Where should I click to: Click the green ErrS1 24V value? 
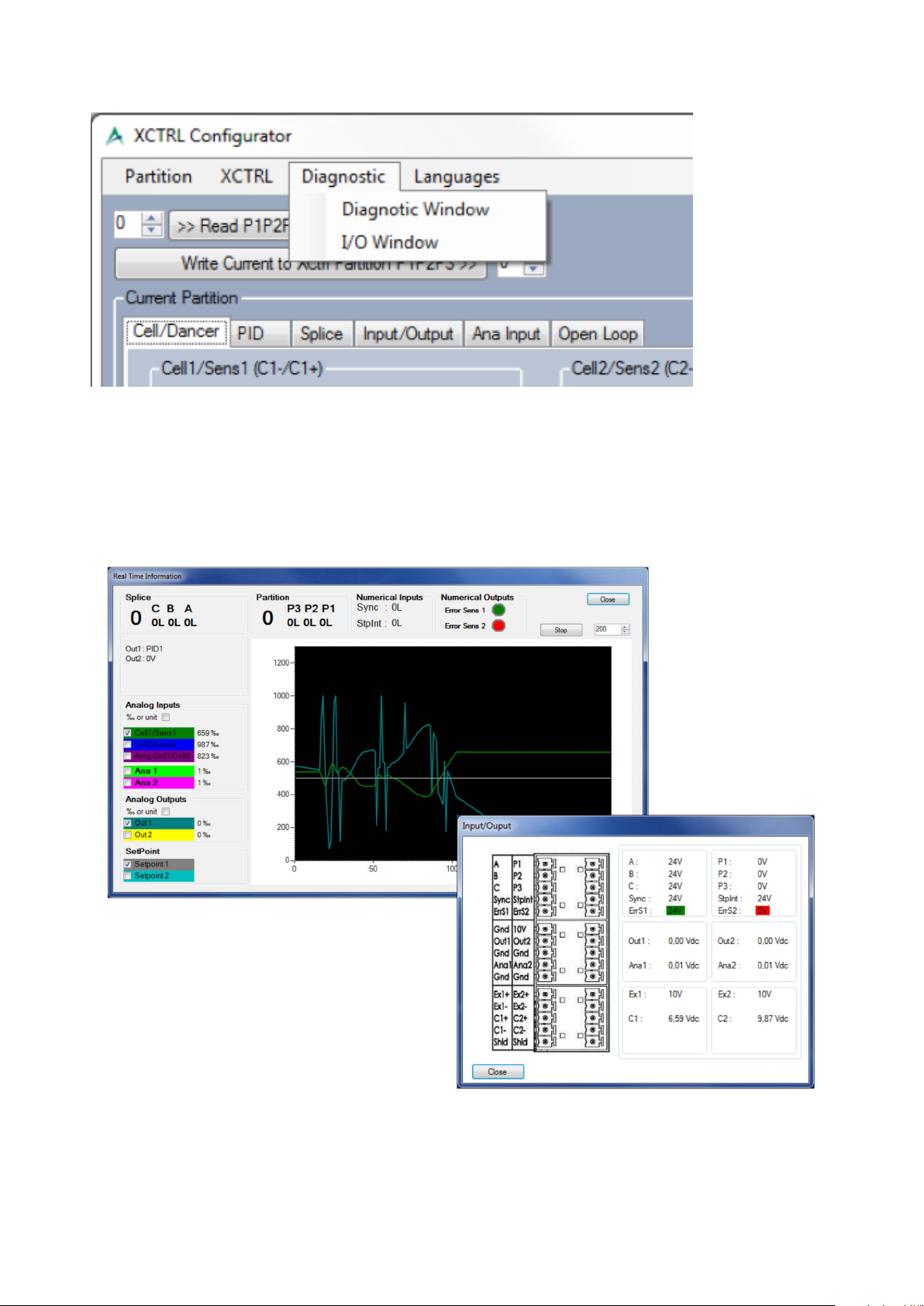pyautogui.click(x=675, y=911)
